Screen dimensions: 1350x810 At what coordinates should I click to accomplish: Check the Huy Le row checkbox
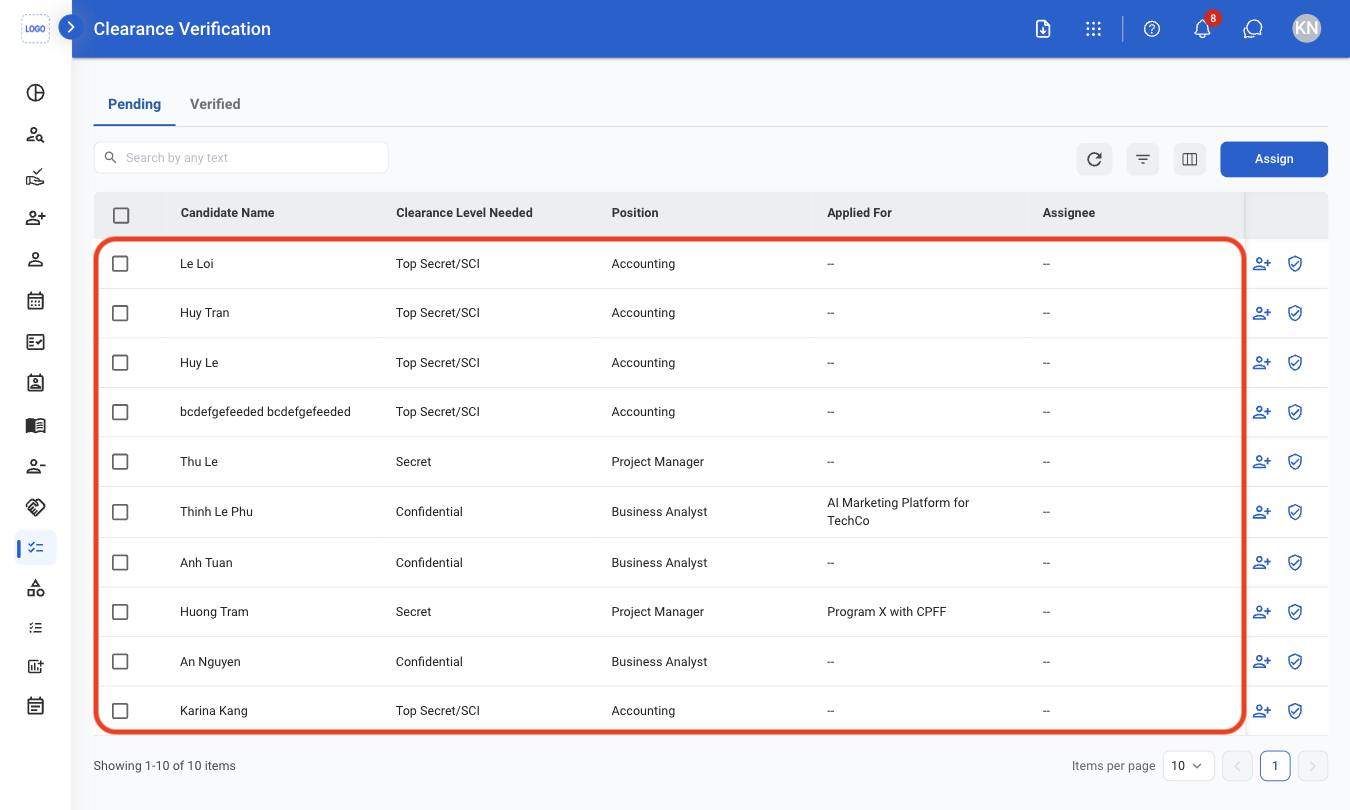point(120,363)
